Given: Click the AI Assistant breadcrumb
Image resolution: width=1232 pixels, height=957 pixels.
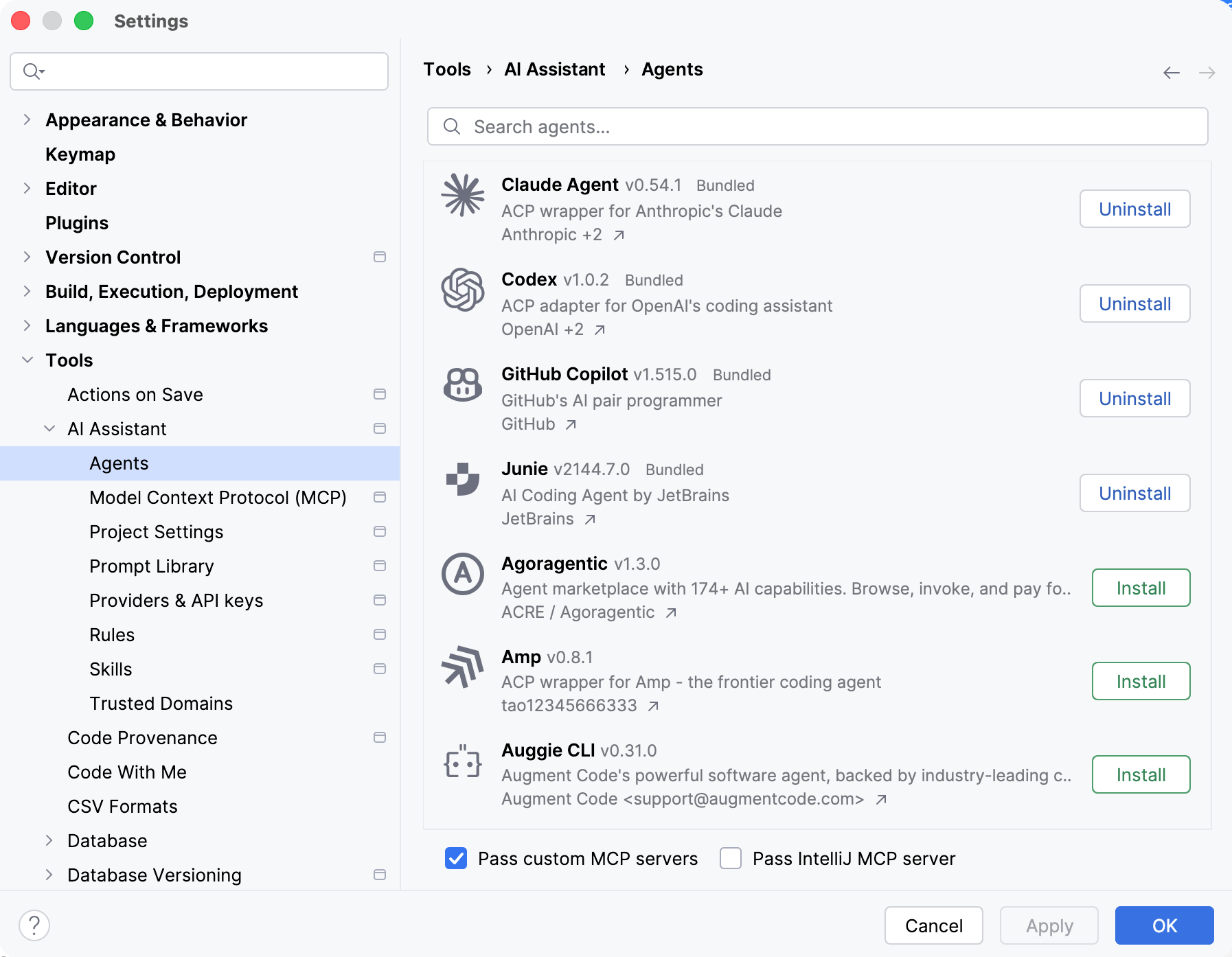Looking at the screenshot, I should click(x=555, y=69).
